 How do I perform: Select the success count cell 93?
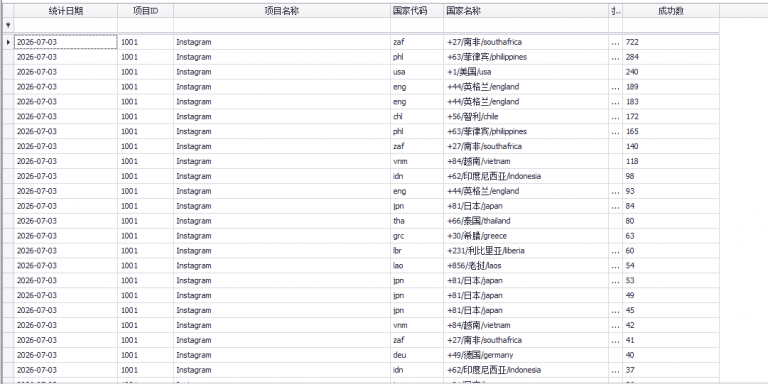tap(671, 191)
